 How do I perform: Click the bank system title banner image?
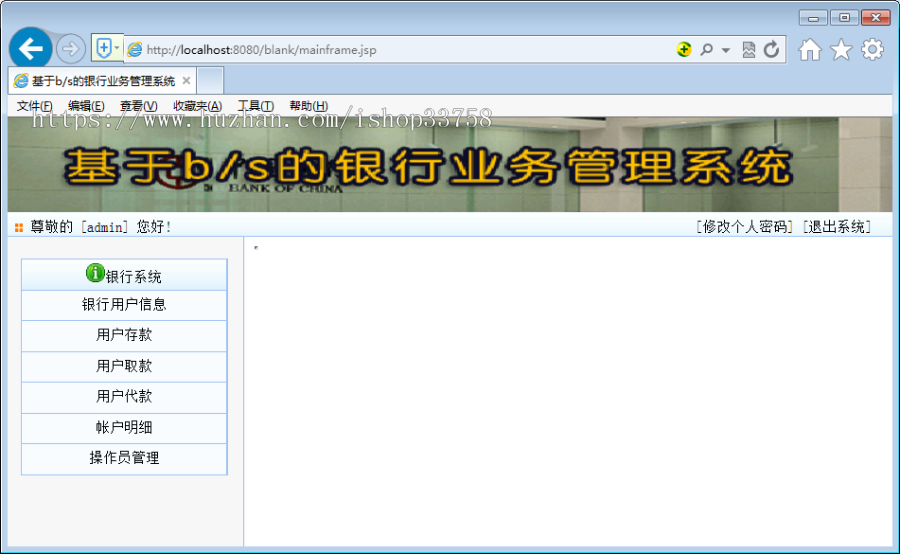tap(450, 165)
